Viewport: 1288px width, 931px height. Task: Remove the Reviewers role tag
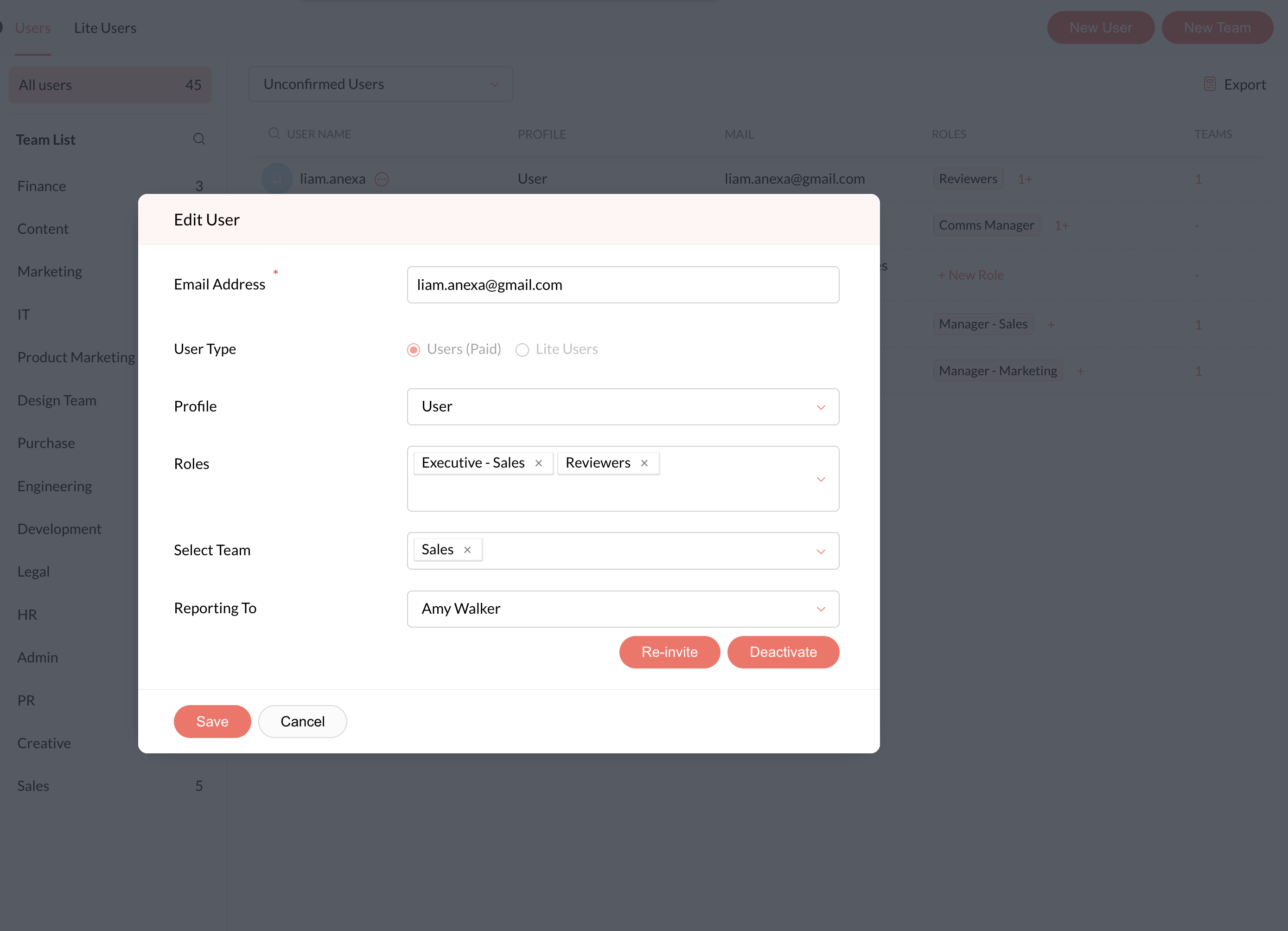coord(644,463)
